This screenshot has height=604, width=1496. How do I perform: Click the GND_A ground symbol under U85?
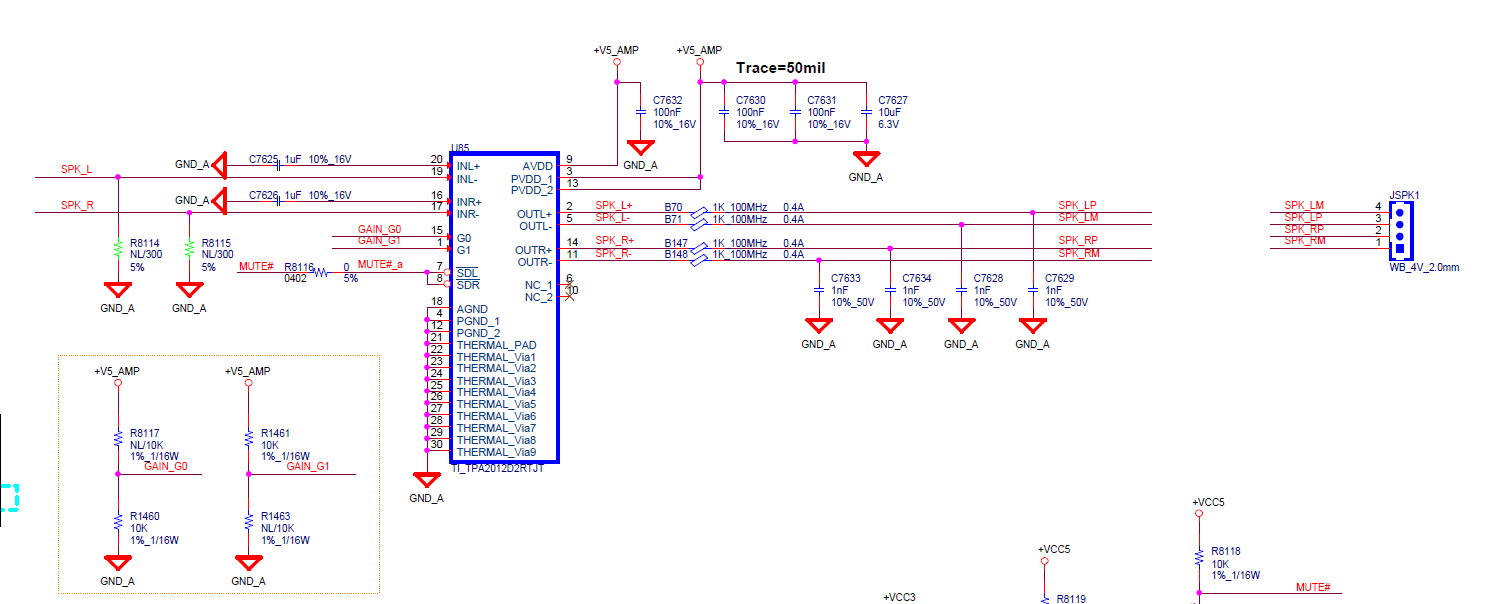point(426,480)
